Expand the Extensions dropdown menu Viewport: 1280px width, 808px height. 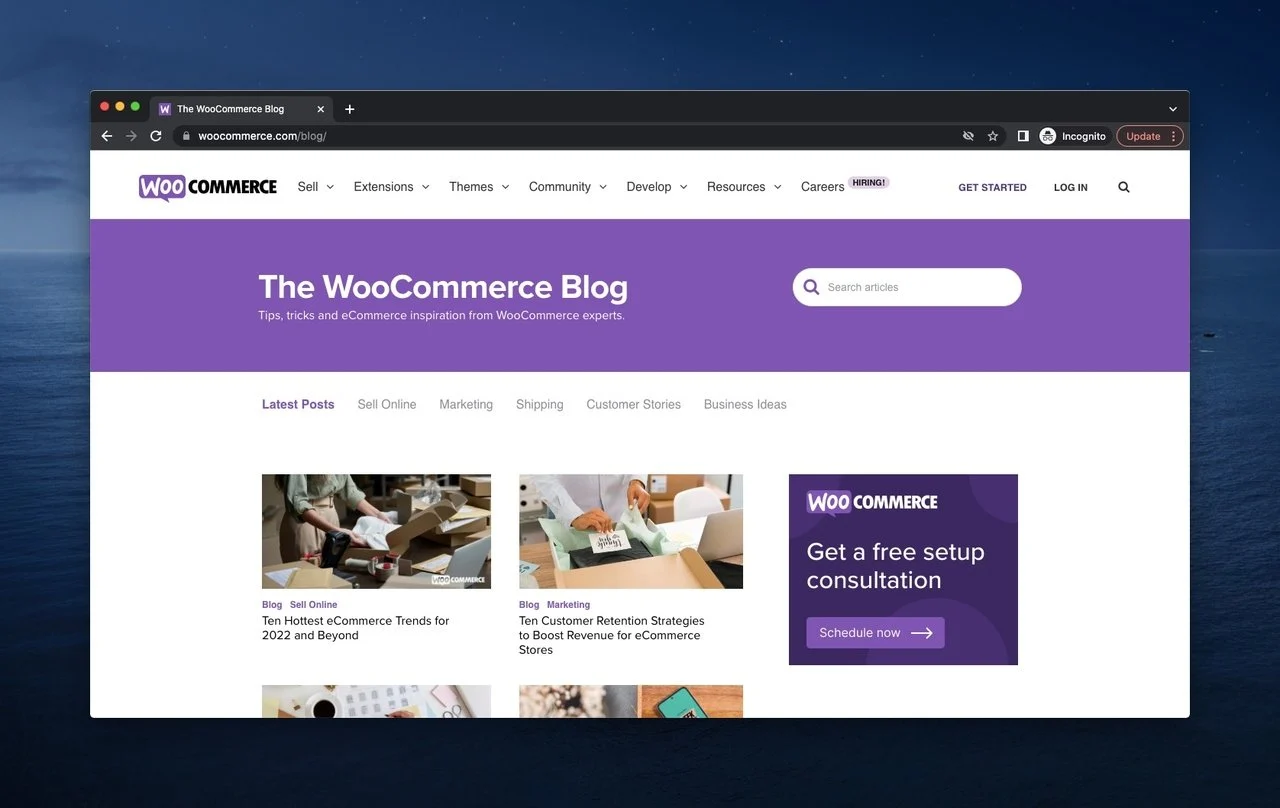pos(391,187)
